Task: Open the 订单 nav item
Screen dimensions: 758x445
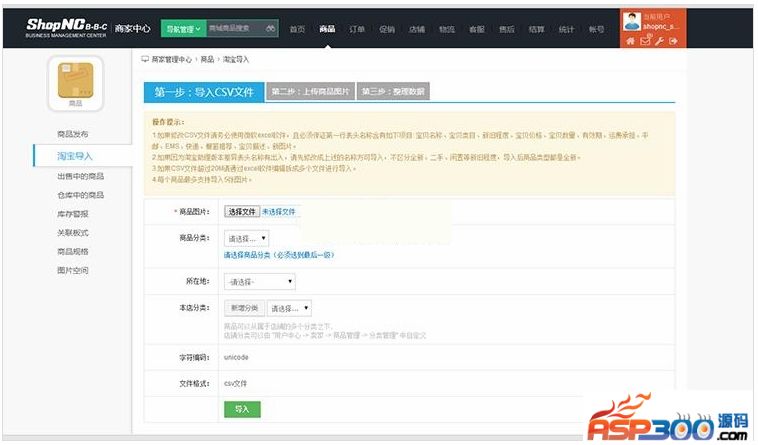Action: (357, 29)
